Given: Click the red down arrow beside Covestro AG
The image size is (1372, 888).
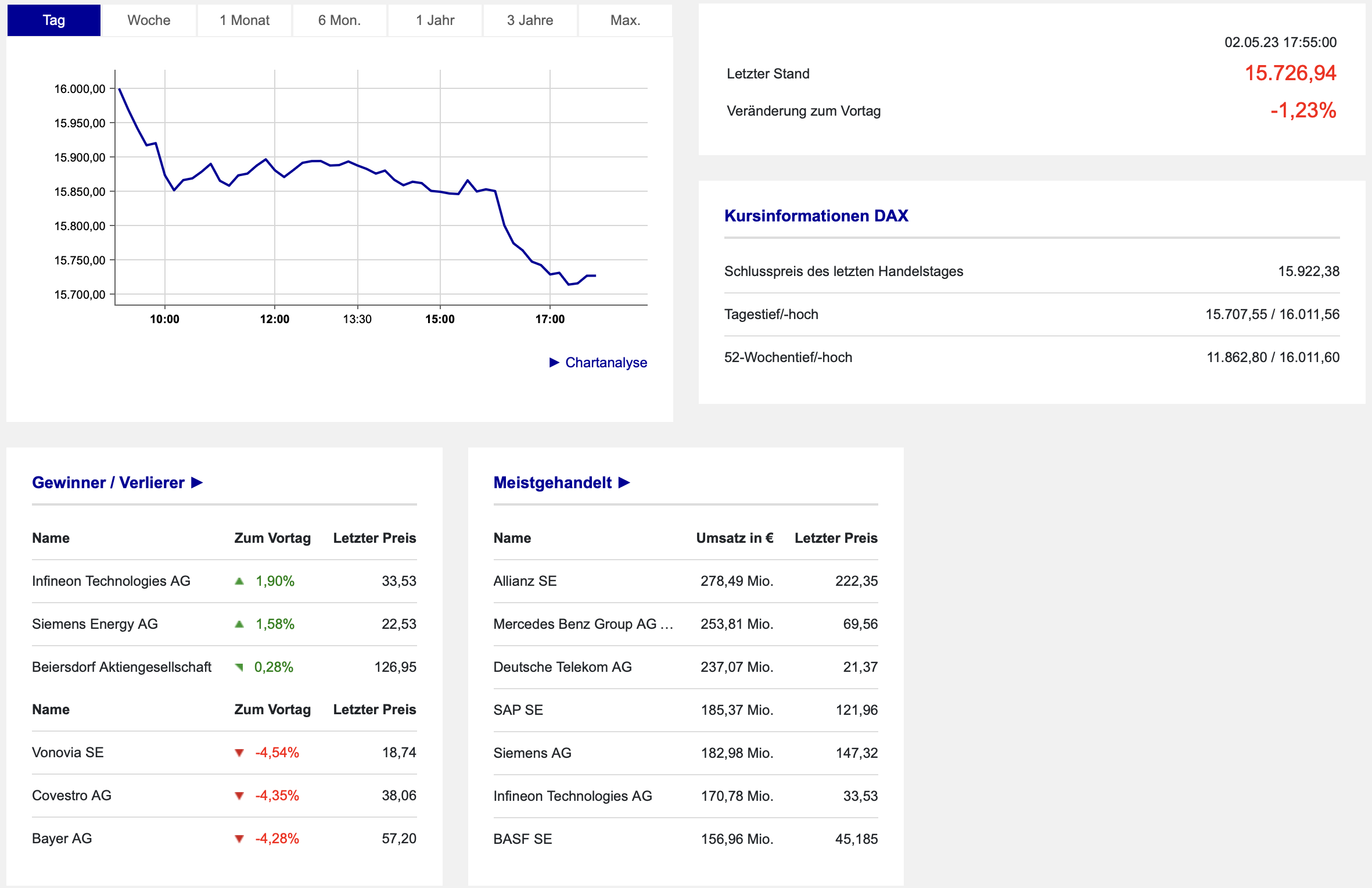Looking at the screenshot, I should click(x=239, y=796).
